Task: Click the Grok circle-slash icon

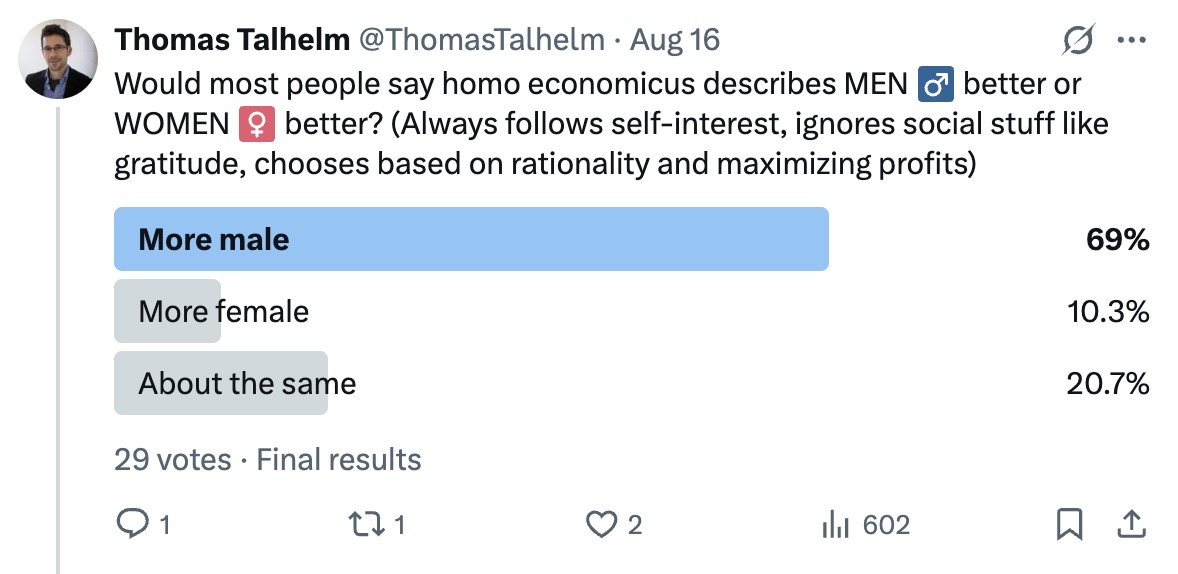Action: pos(1078,41)
